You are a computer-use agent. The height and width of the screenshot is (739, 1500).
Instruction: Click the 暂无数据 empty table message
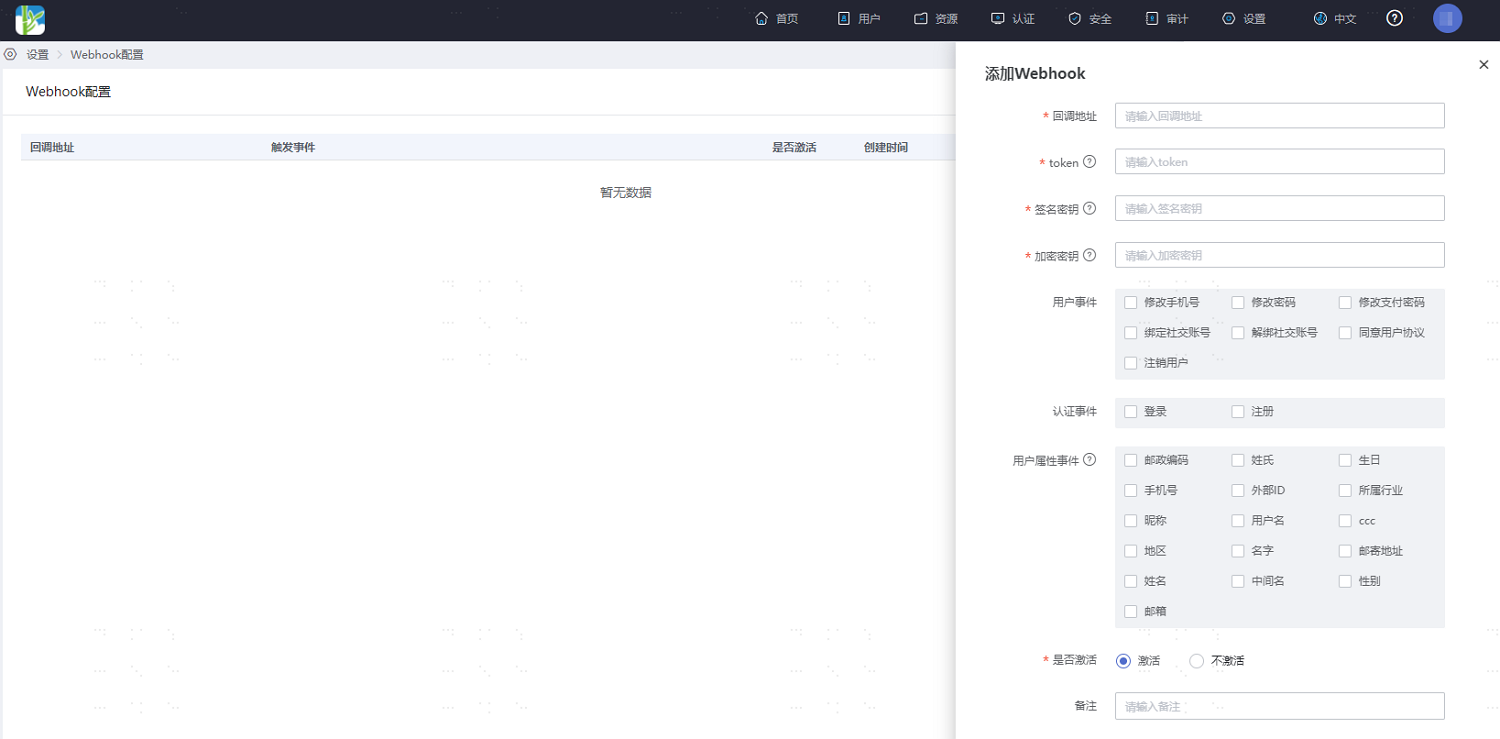pos(626,192)
